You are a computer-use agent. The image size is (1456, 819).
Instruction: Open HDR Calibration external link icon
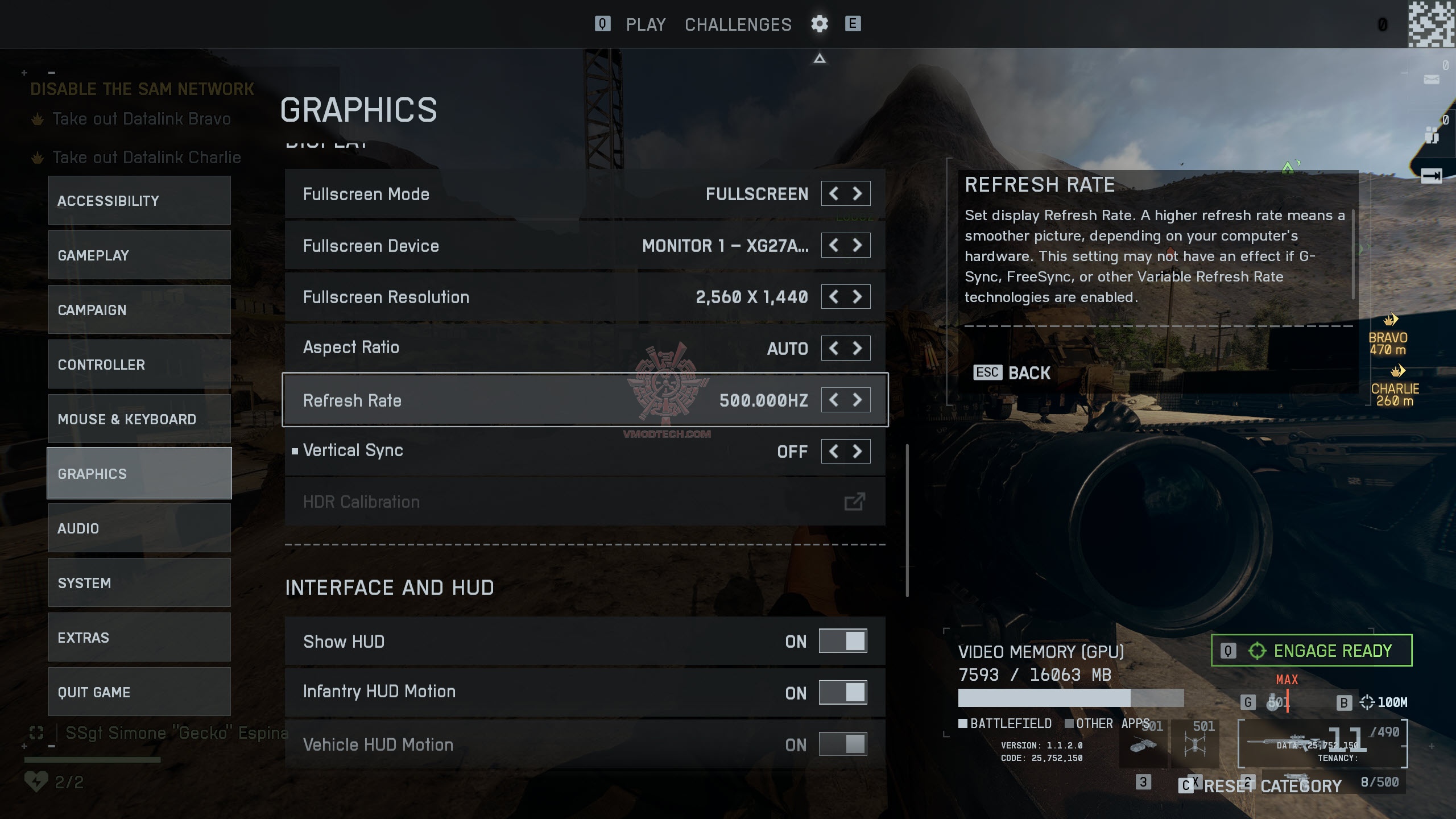click(x=854, y=502)
